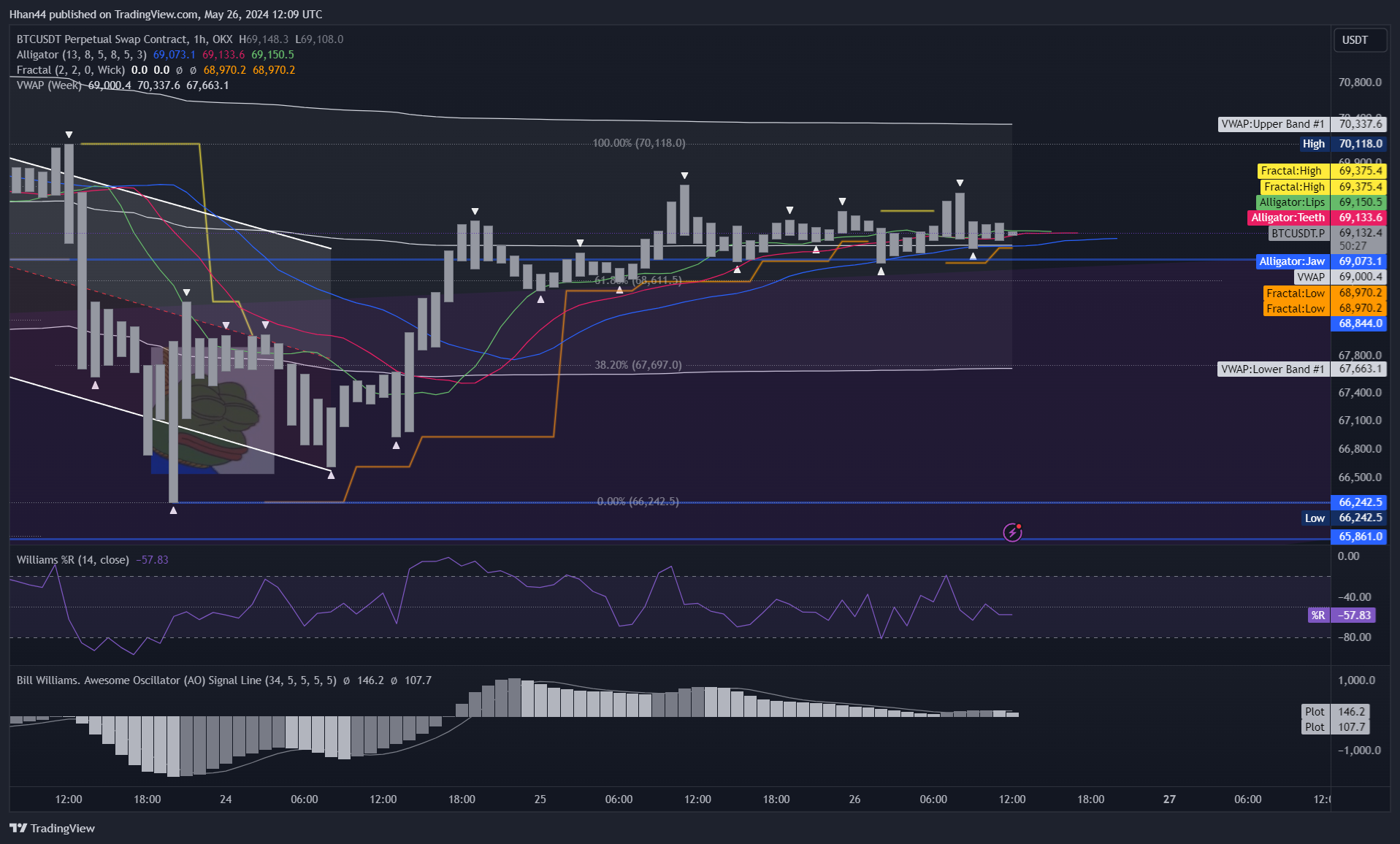Select the Fractal (2, 2, 0, Wick) legend
This screenshot has height=844, width=1400.
(x=70, y=70)
